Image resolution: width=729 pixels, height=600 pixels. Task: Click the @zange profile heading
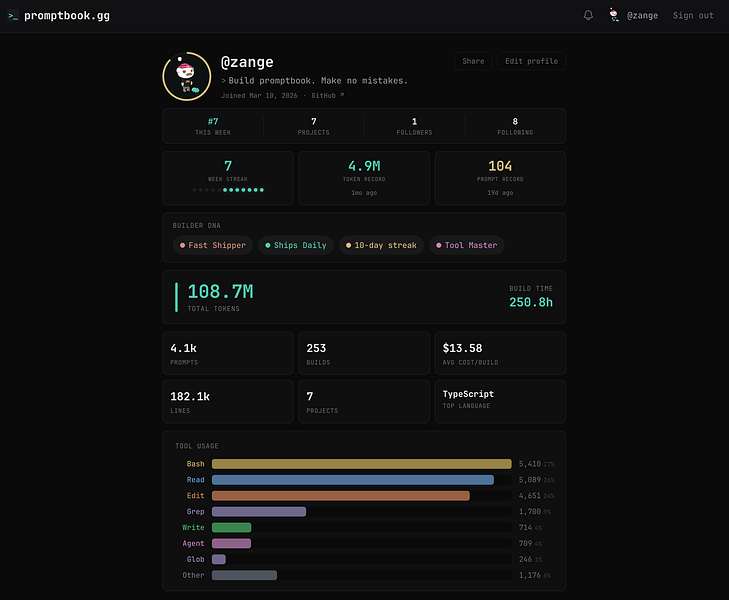point(247,62)
